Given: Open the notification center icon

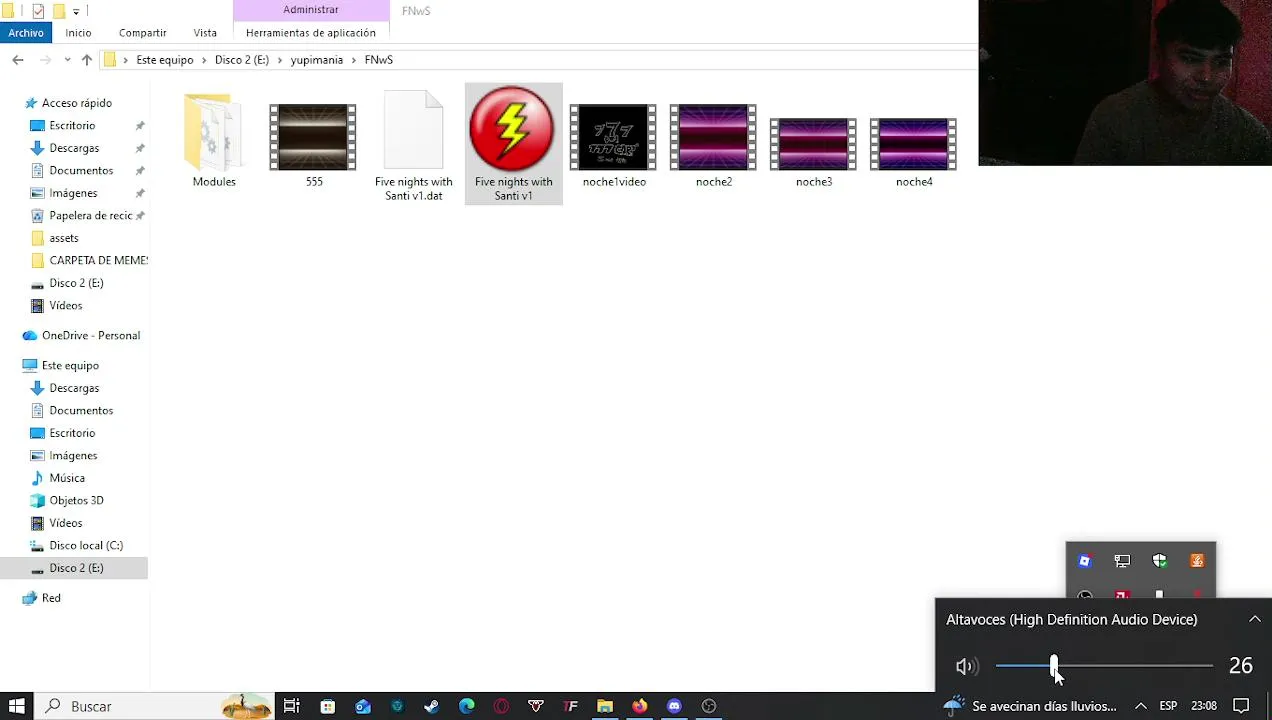Looking at the screenshot, I should pos(1241,706).
